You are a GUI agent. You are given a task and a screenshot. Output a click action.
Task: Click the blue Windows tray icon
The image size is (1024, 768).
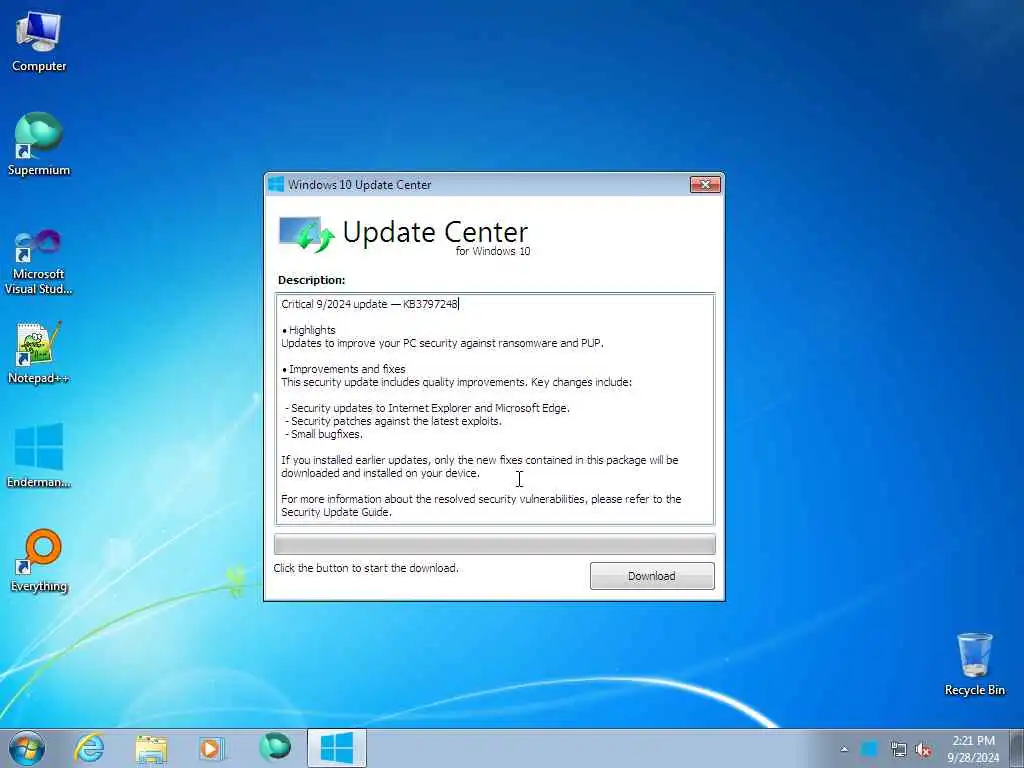(x=869, y=749)
